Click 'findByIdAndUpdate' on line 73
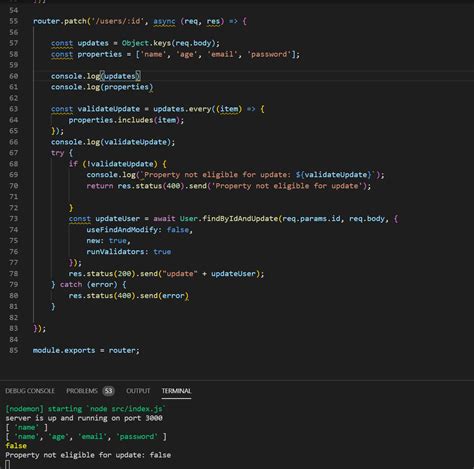 240,218
